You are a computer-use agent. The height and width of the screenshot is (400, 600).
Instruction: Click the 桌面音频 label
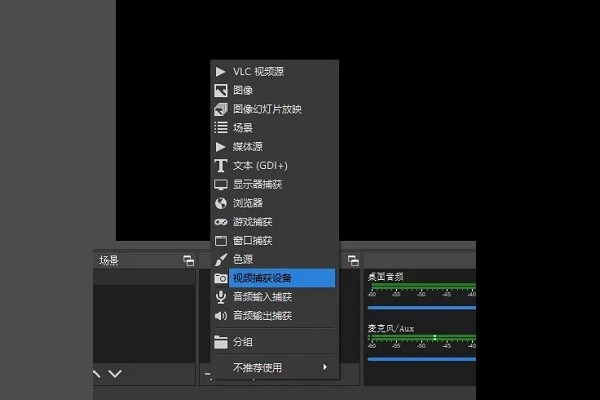[x=385, y=277]
